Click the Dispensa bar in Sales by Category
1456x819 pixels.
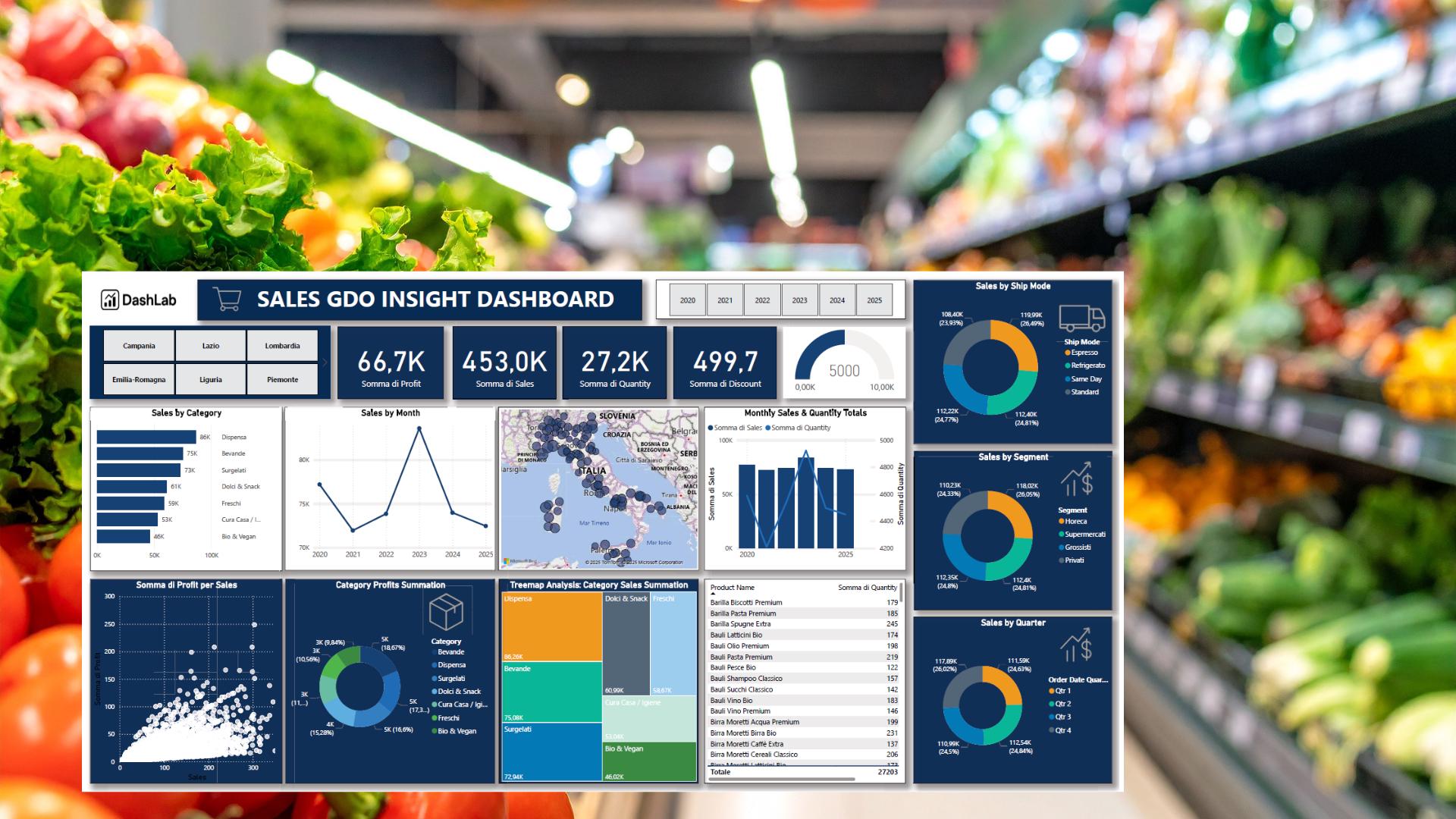pyautogui.click(x=146, y=437)
